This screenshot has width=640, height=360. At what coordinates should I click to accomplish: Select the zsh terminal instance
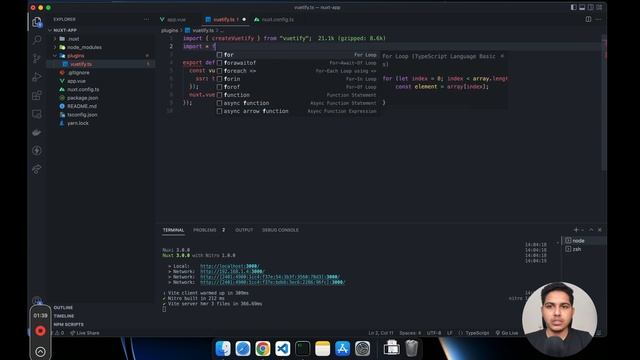tap(577, 249)
